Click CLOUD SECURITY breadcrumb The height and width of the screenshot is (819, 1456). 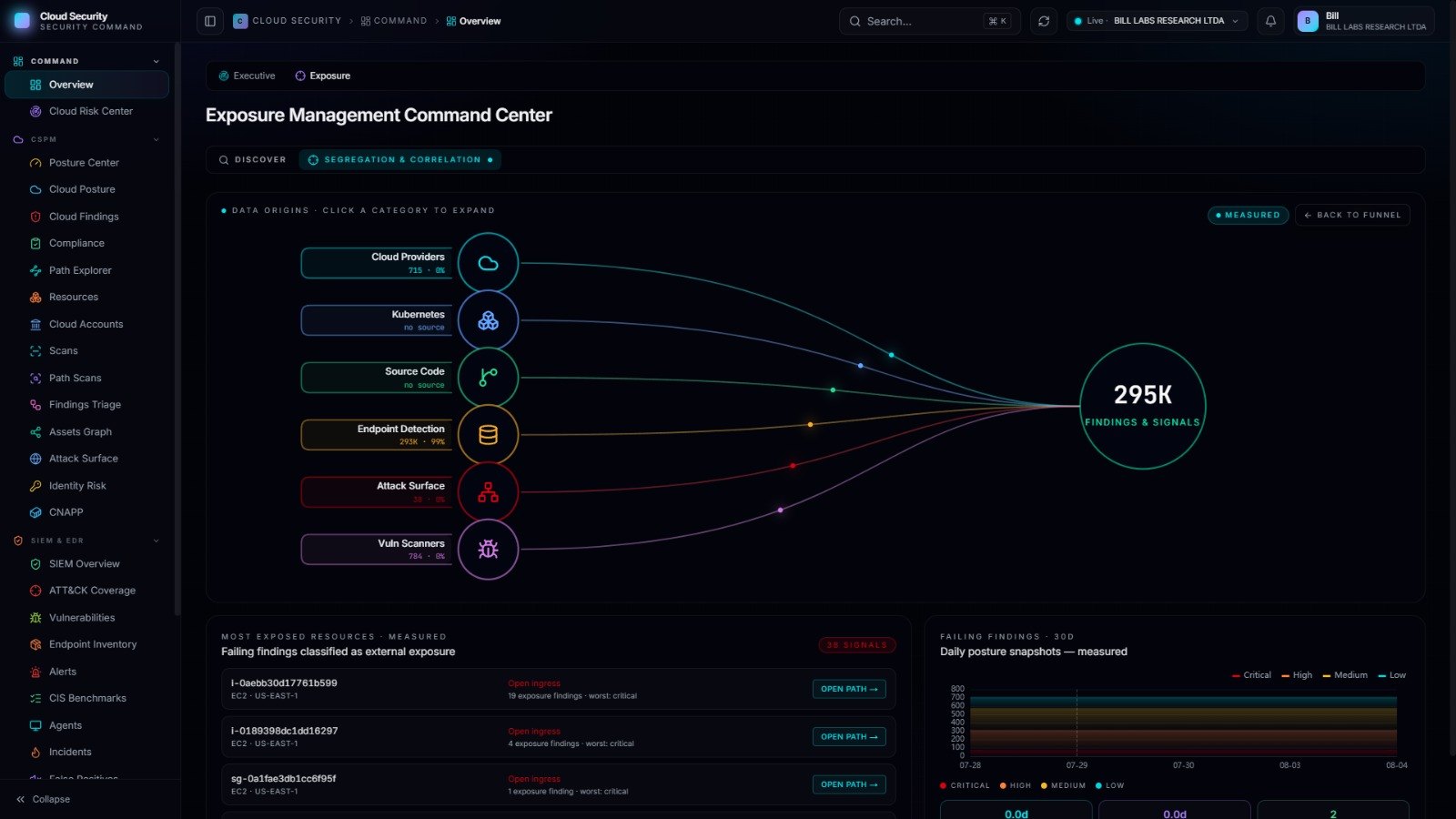point(288,21)
